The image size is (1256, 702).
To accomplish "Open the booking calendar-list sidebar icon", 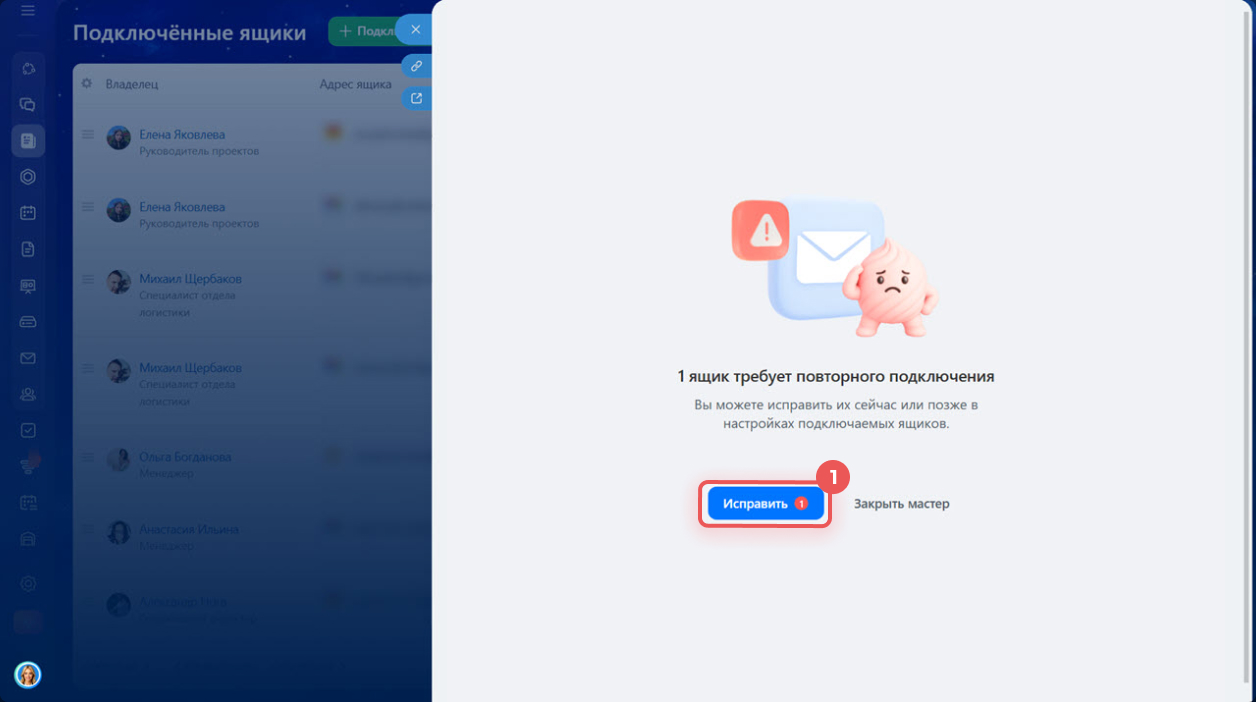I will click(28, 503).
